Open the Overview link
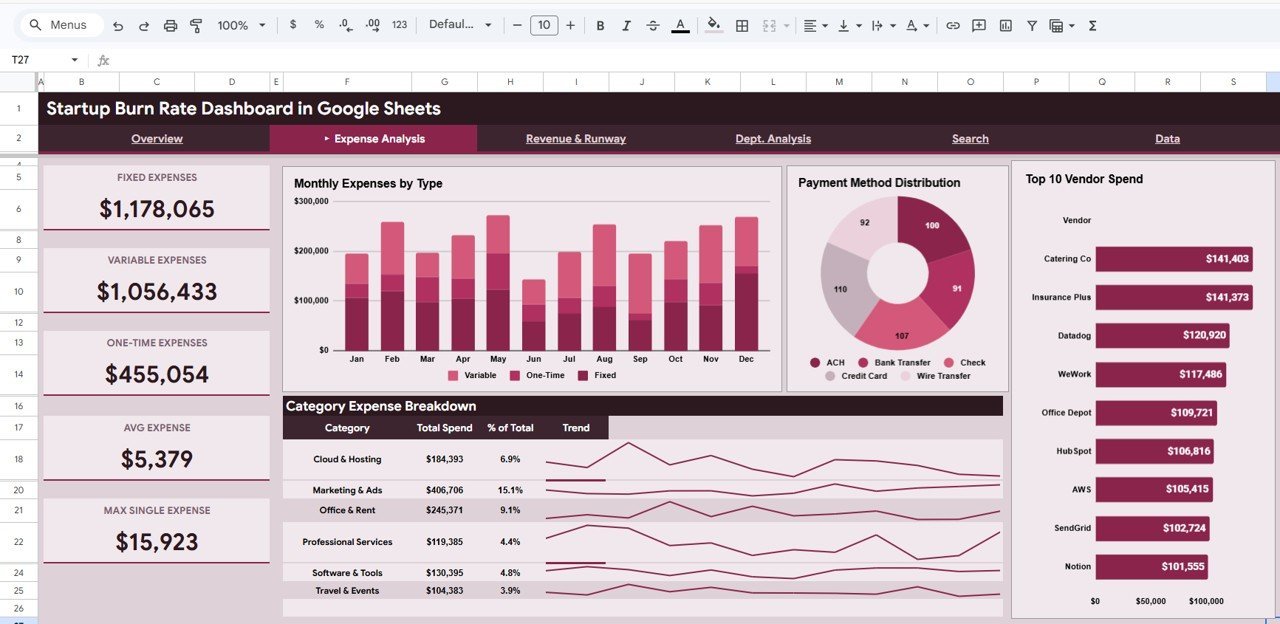 pyautogui.click(x=157, y=139)
